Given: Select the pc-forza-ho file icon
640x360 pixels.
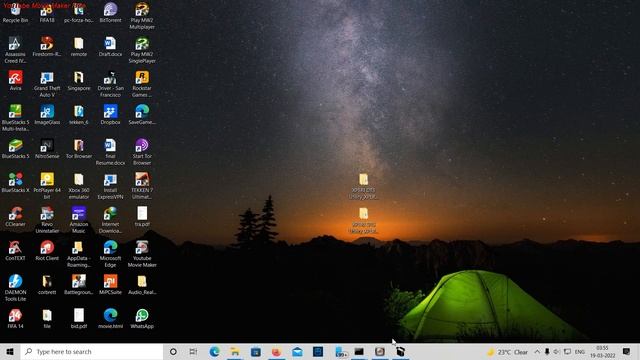Looking at the screenshot, I should (x=79, y=12).
